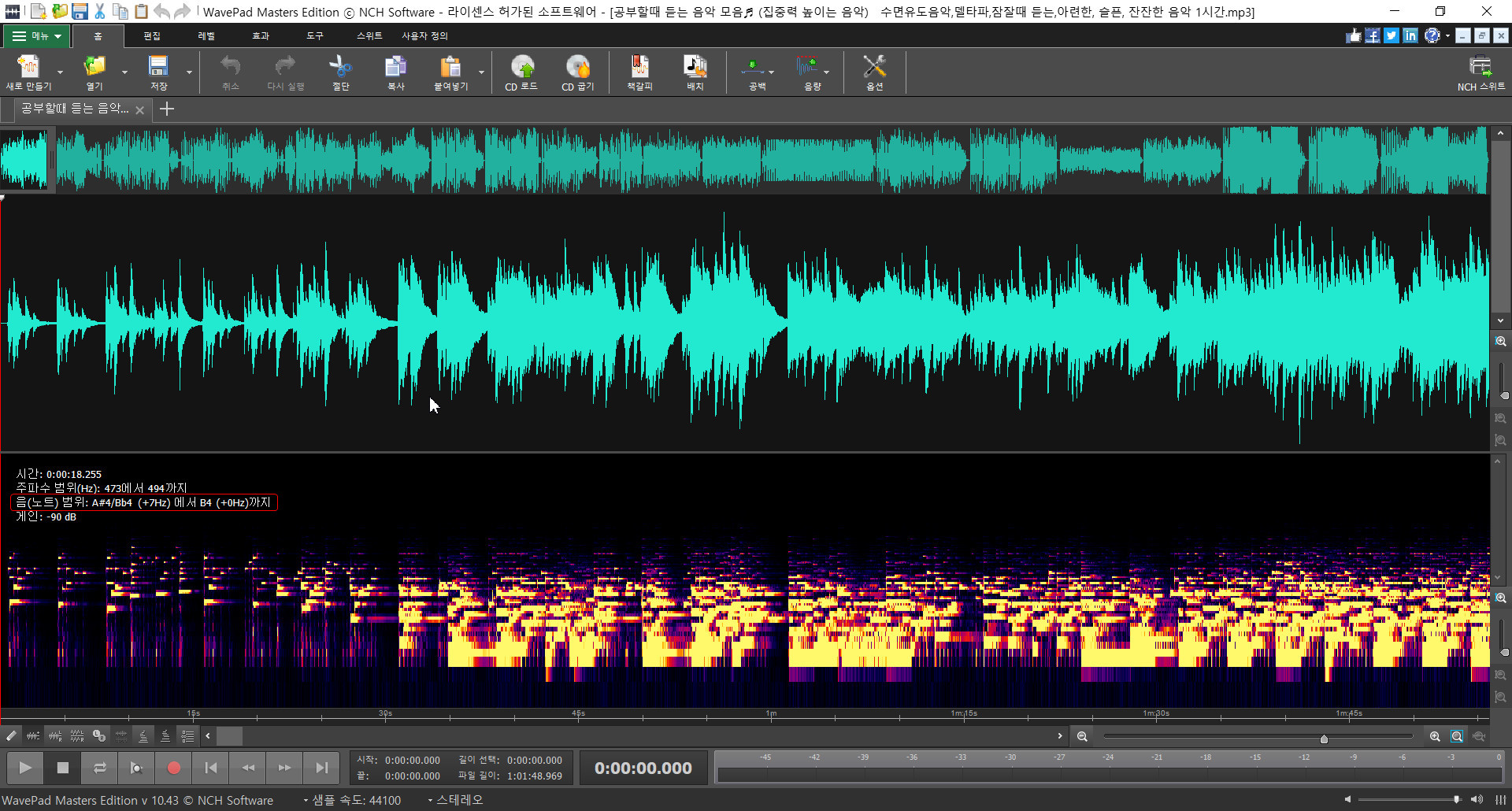The image size is (1512, 811).
Task: Toggle the first waveform view button
Action: [x=33, y=736]
